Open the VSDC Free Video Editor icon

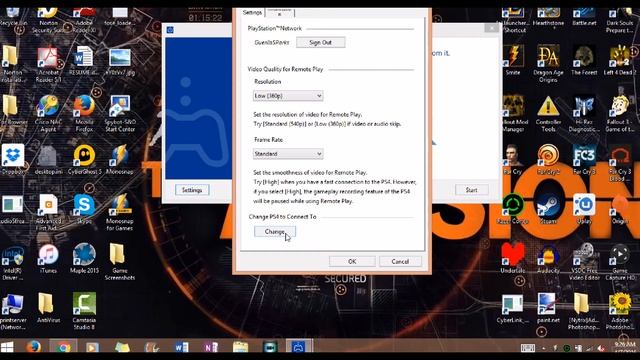pos(584,261)
